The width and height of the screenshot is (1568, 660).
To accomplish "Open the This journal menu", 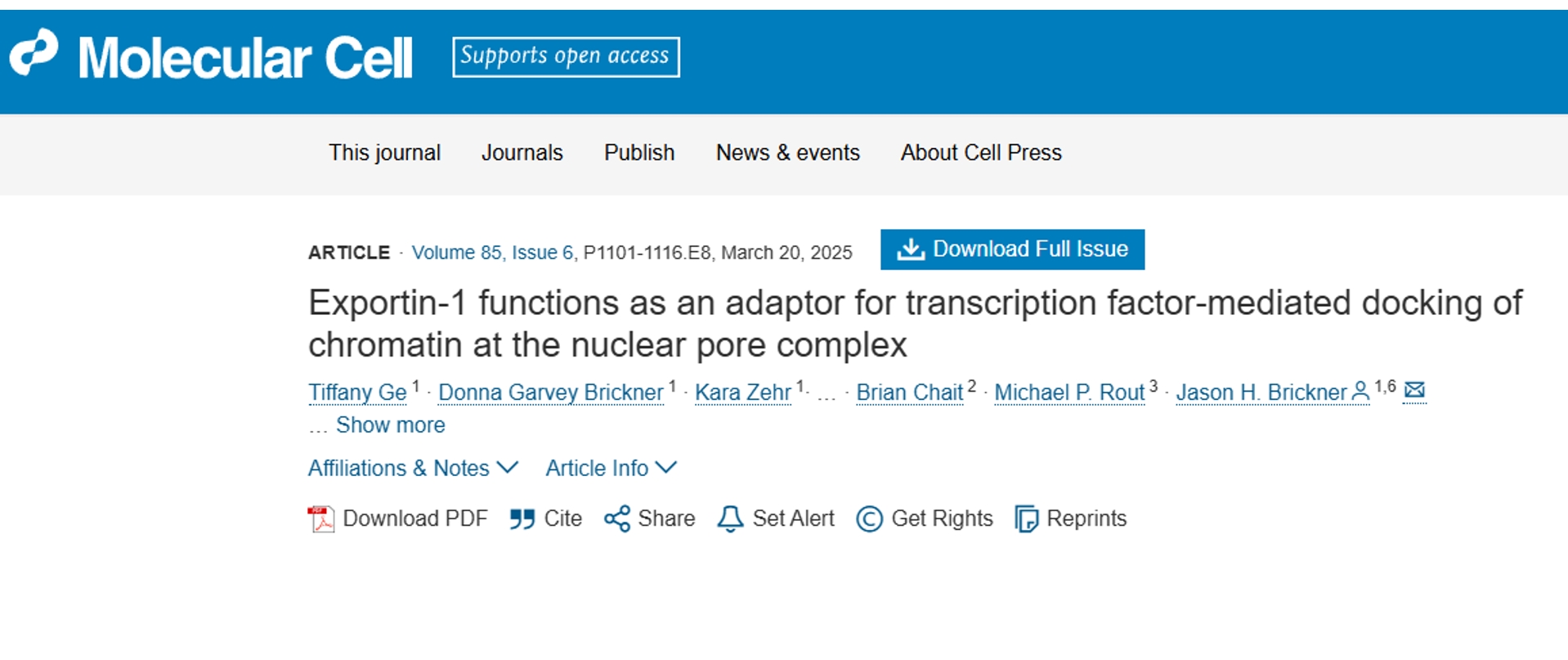I will pos(384,153).
